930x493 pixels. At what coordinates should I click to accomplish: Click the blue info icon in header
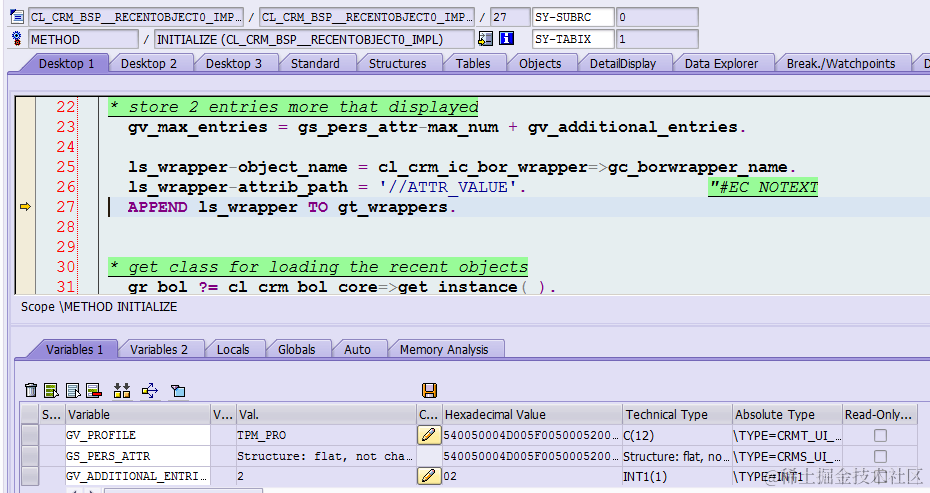tap(507, 39)
